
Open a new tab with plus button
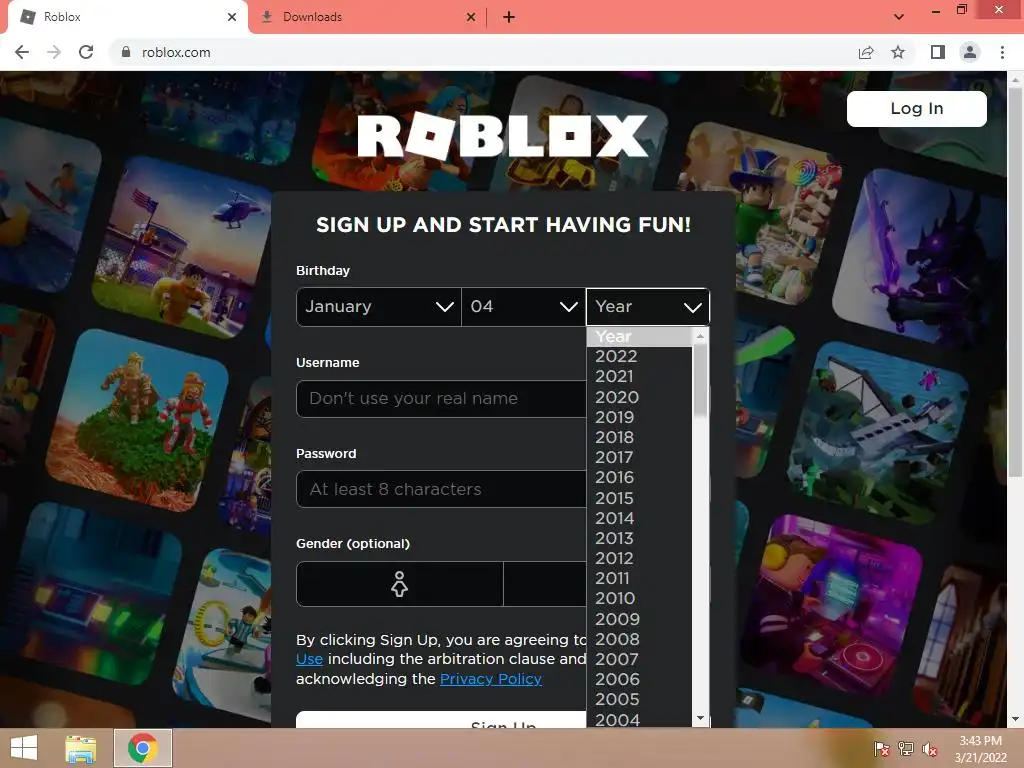click(x=509, y=17)
